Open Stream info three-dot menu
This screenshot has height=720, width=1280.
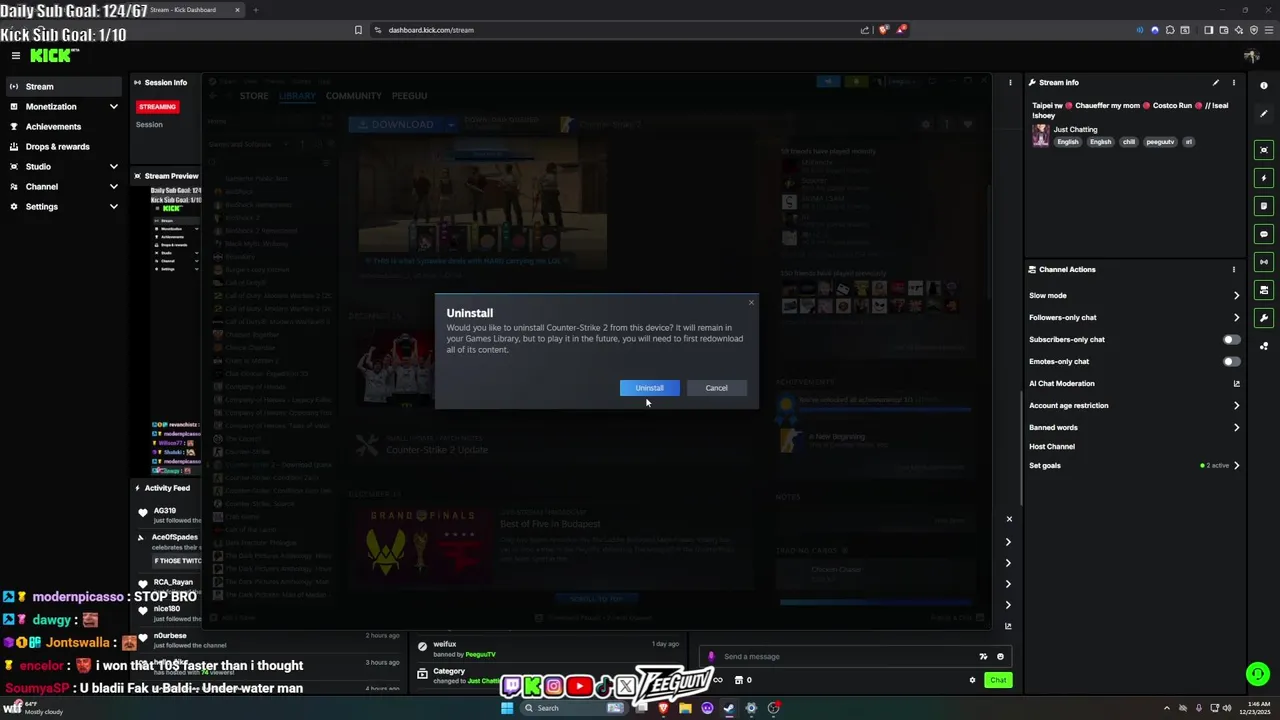pyautogui.click(x=1233, y=83)
